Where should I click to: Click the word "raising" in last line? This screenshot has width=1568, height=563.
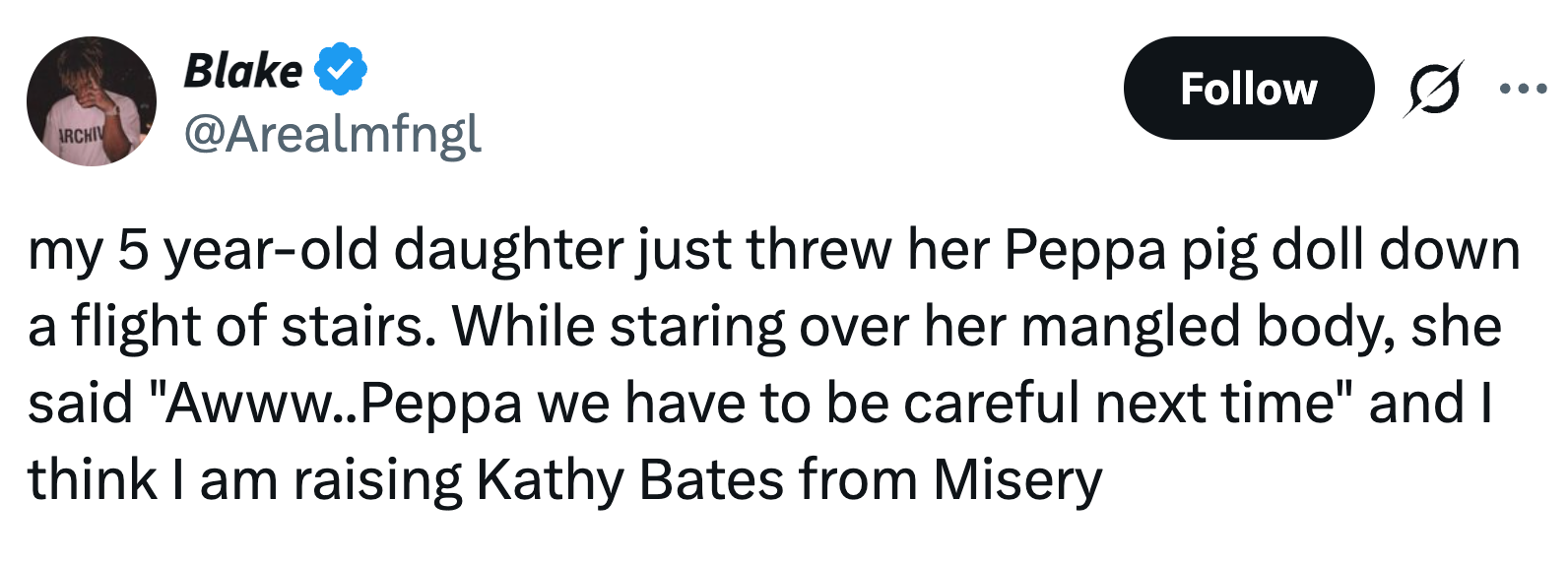(x=377, y=480)
